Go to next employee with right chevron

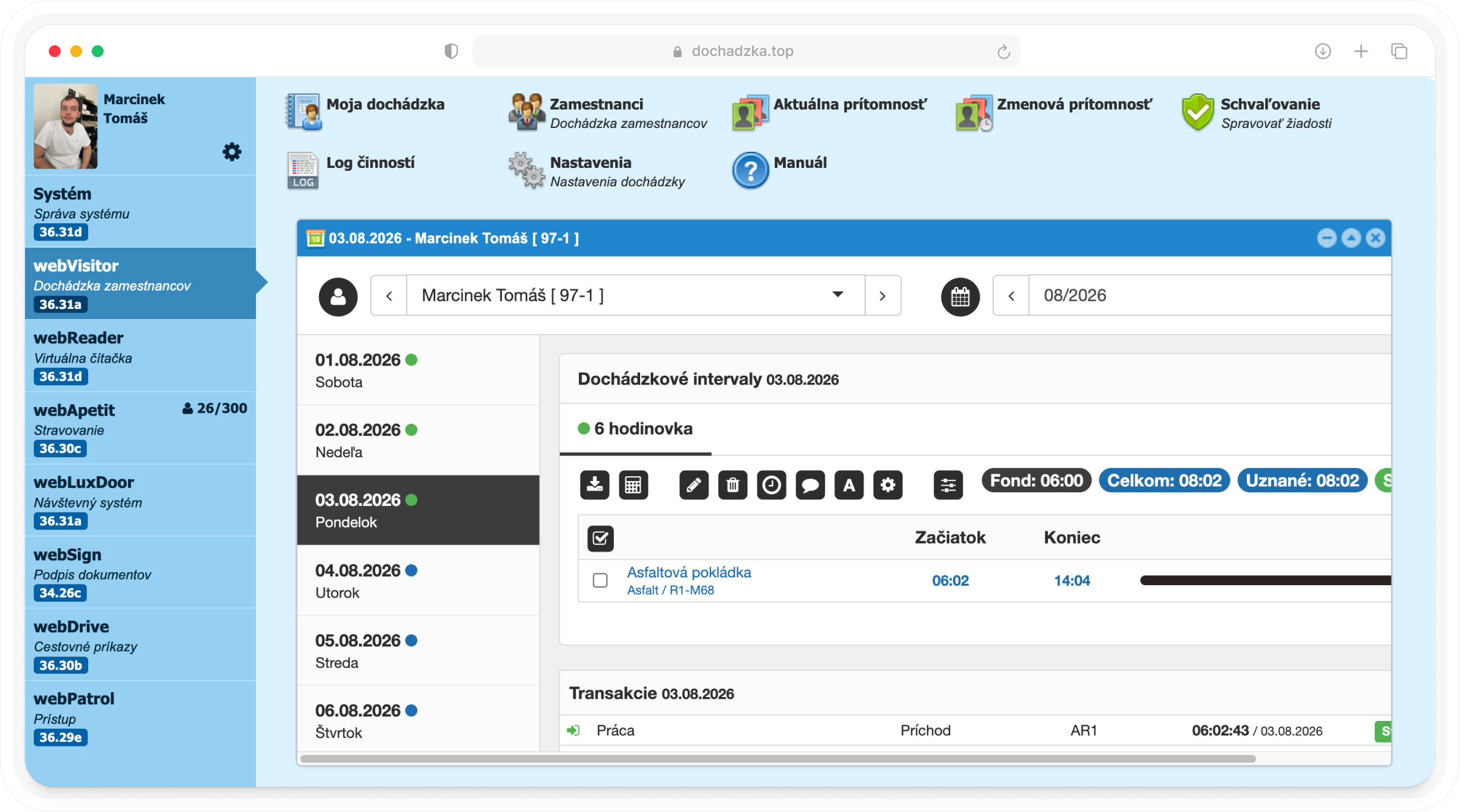[x=882, y=295]
